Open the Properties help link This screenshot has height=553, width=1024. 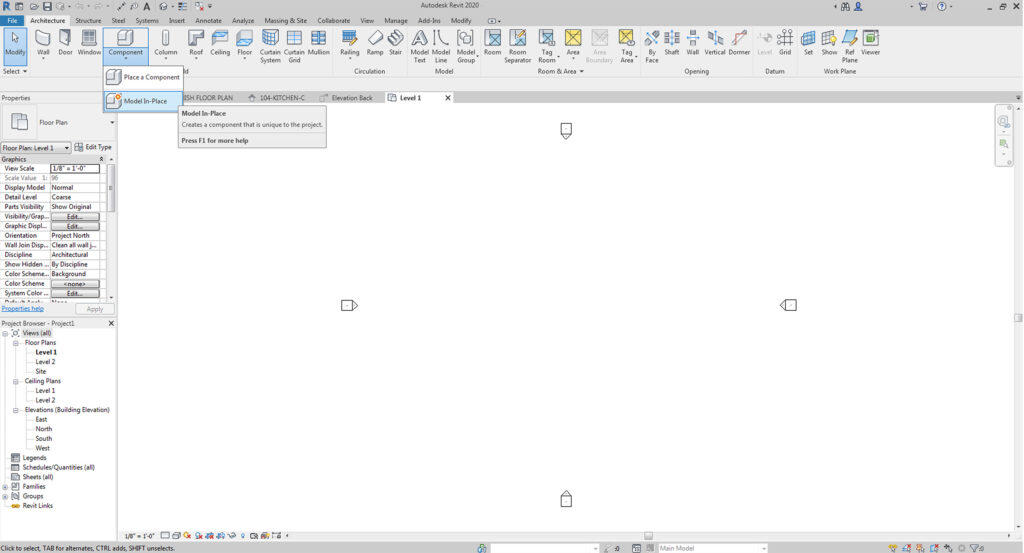(x=23, y=309)
